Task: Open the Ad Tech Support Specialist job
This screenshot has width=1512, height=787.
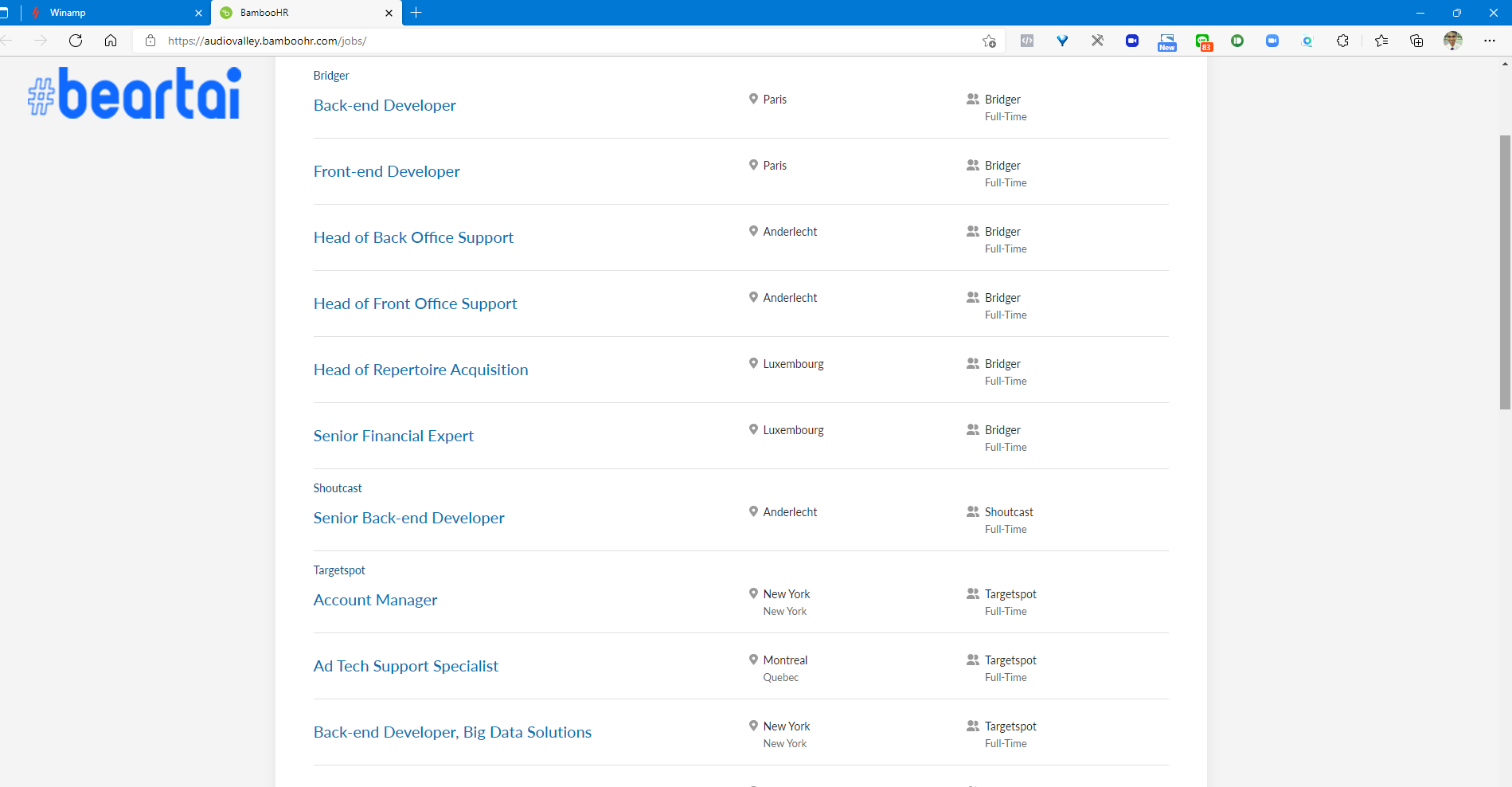Action: pos(405,666)
